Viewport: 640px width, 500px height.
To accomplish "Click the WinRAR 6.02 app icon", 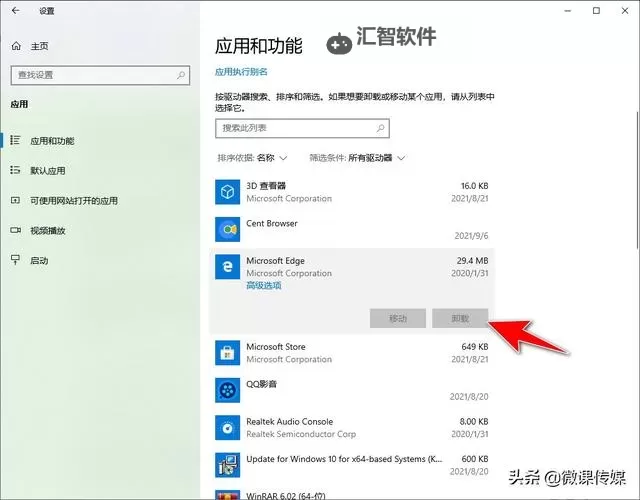I will coord(227,495).
